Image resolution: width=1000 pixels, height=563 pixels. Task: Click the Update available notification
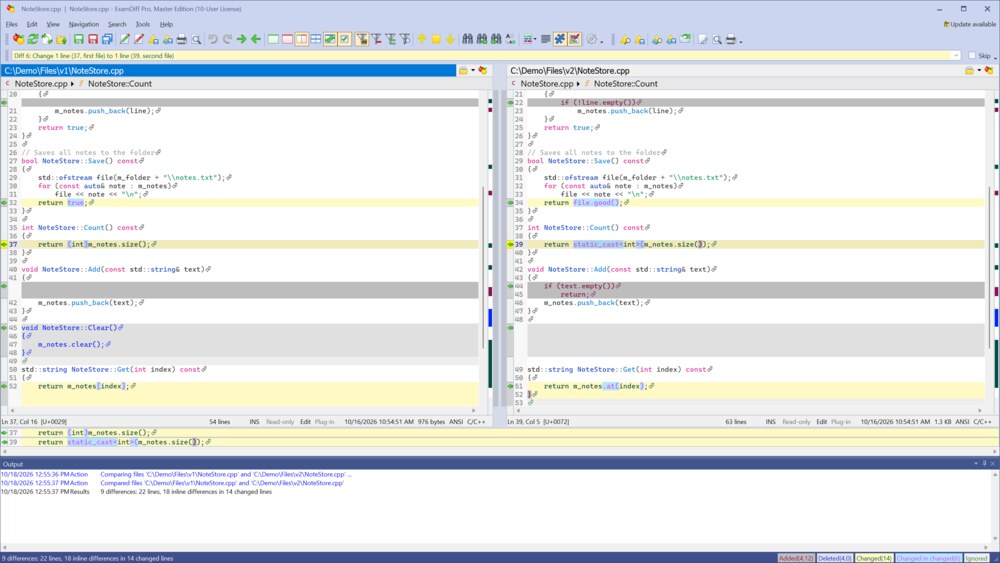tap(969, 24)
